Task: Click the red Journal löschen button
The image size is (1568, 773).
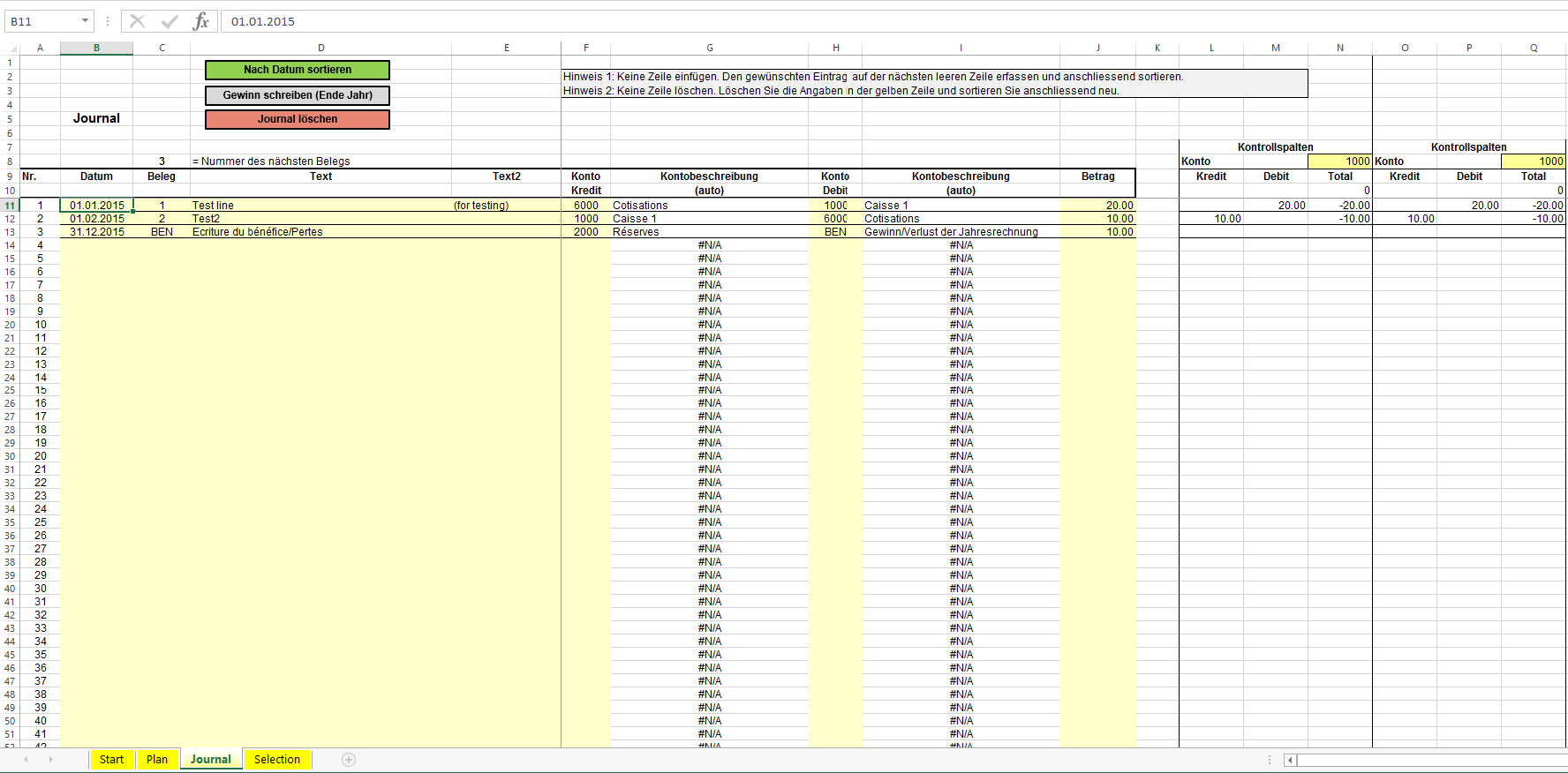Action: tap(298, 119)
